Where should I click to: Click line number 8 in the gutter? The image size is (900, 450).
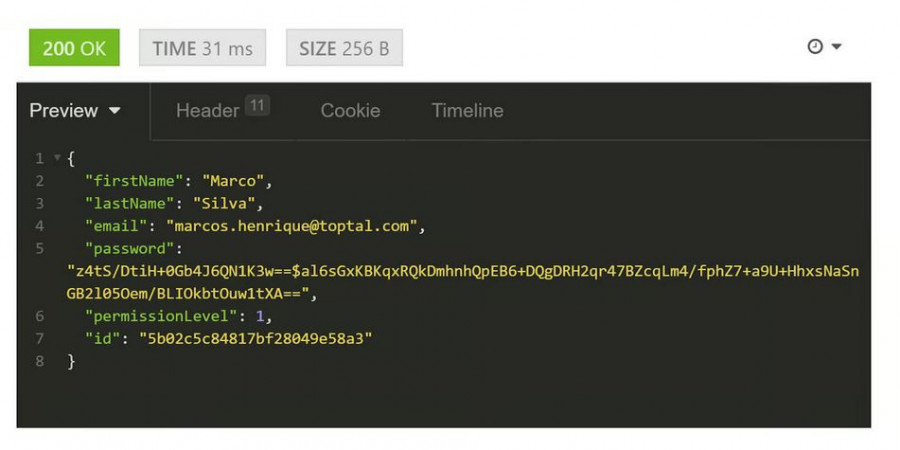(x=39, y=361)
